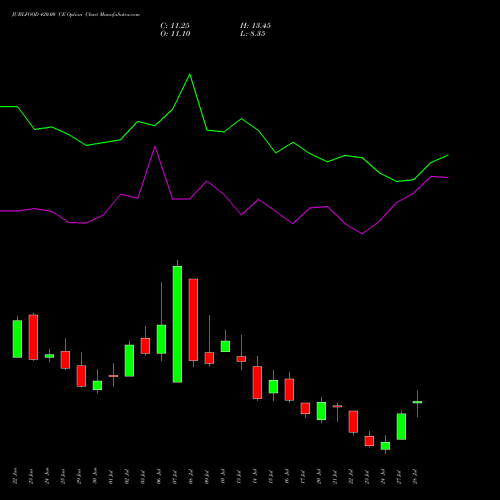This screenshot has width=500, height=500.
Task: Select the last candle for 28 Jul
Action: [417, 402]
